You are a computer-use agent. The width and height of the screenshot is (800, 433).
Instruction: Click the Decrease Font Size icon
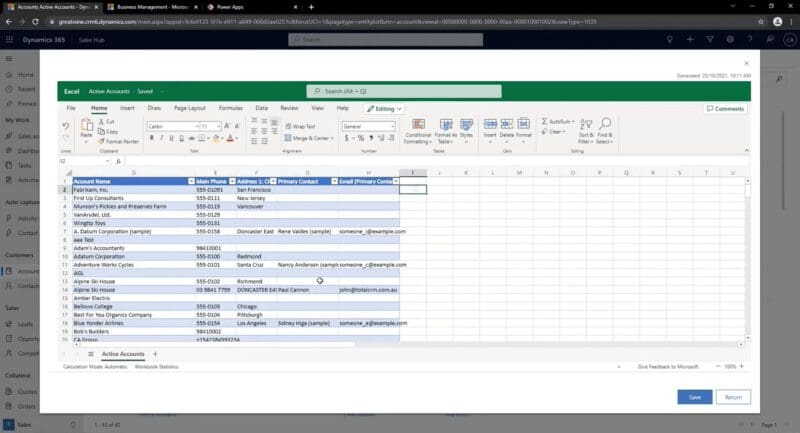point(237,125)
